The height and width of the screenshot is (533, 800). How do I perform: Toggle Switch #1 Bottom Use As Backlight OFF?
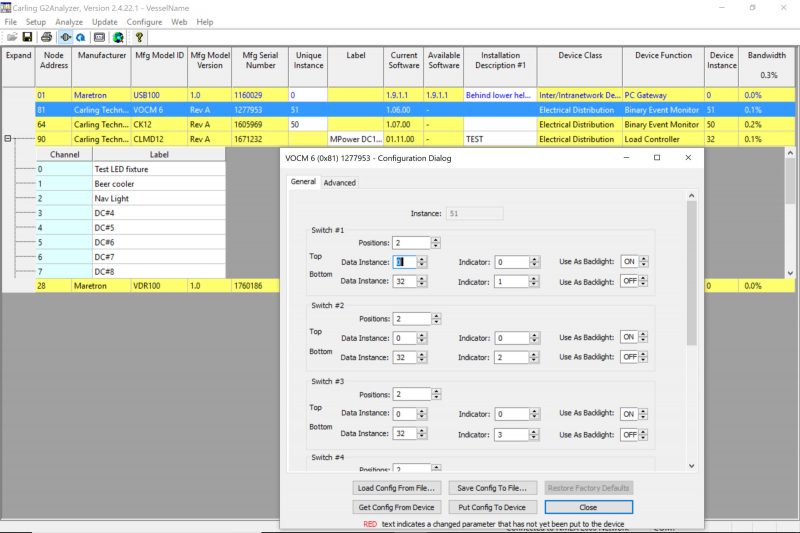[x=634, y=281]
